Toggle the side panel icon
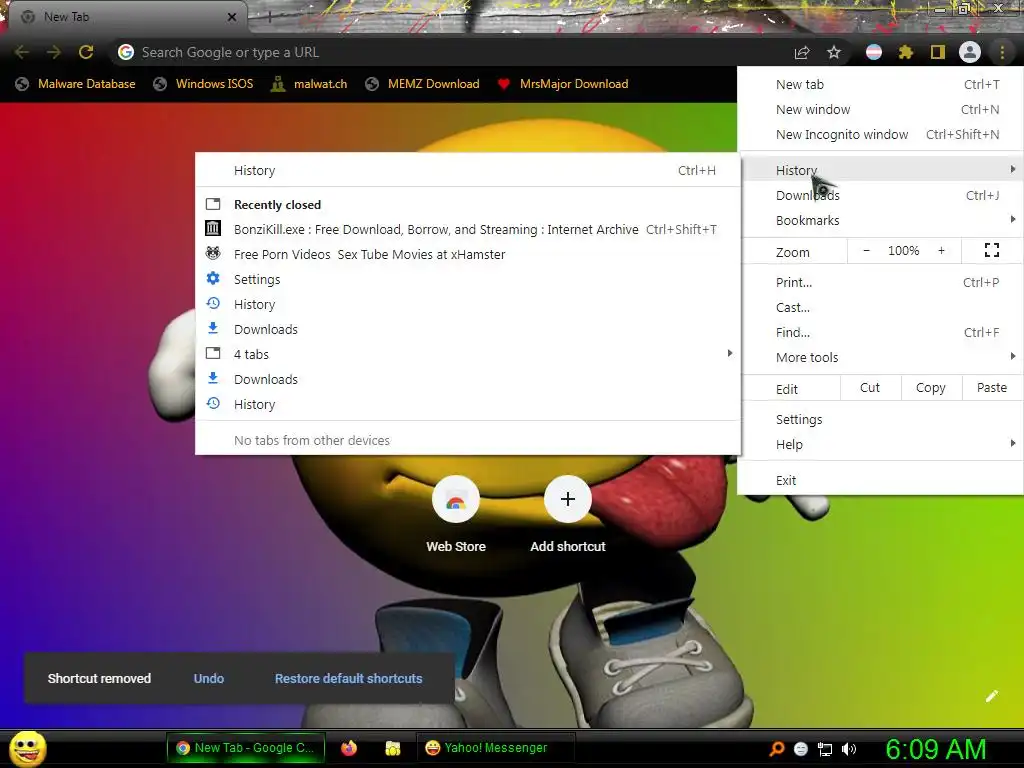The width and height of the screenshot is (1024, 768). [x=938, y=52]
